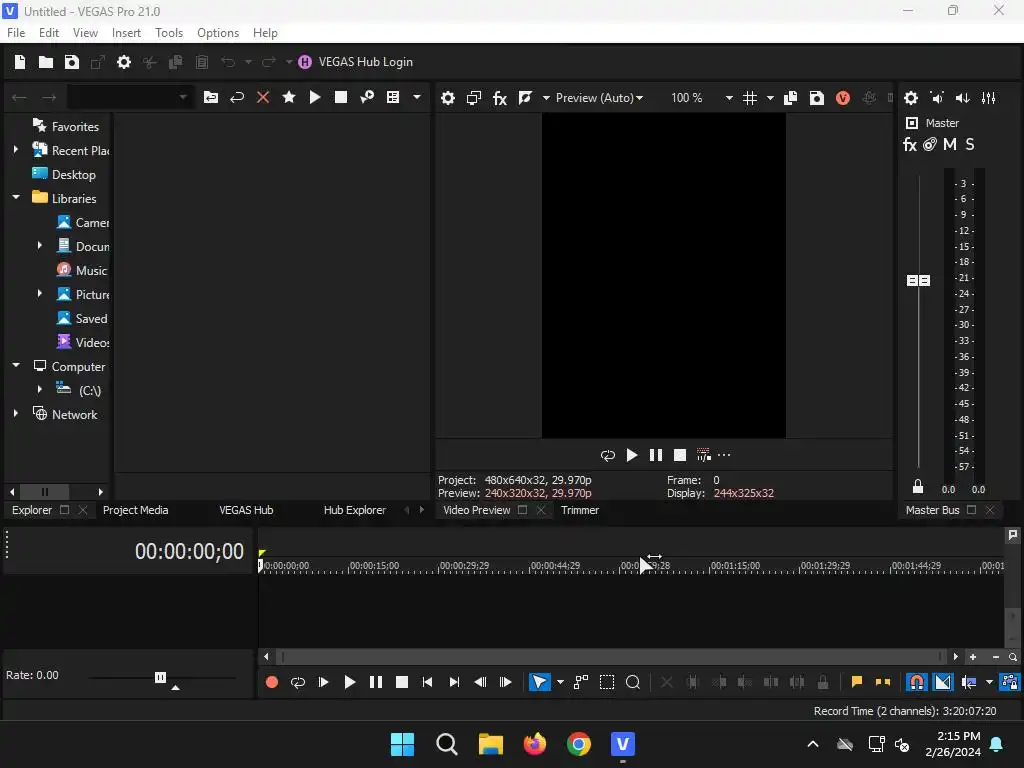Toggle Explorer auto preview
Screen dimensions: 1024x768
click(x=367, y=97)
